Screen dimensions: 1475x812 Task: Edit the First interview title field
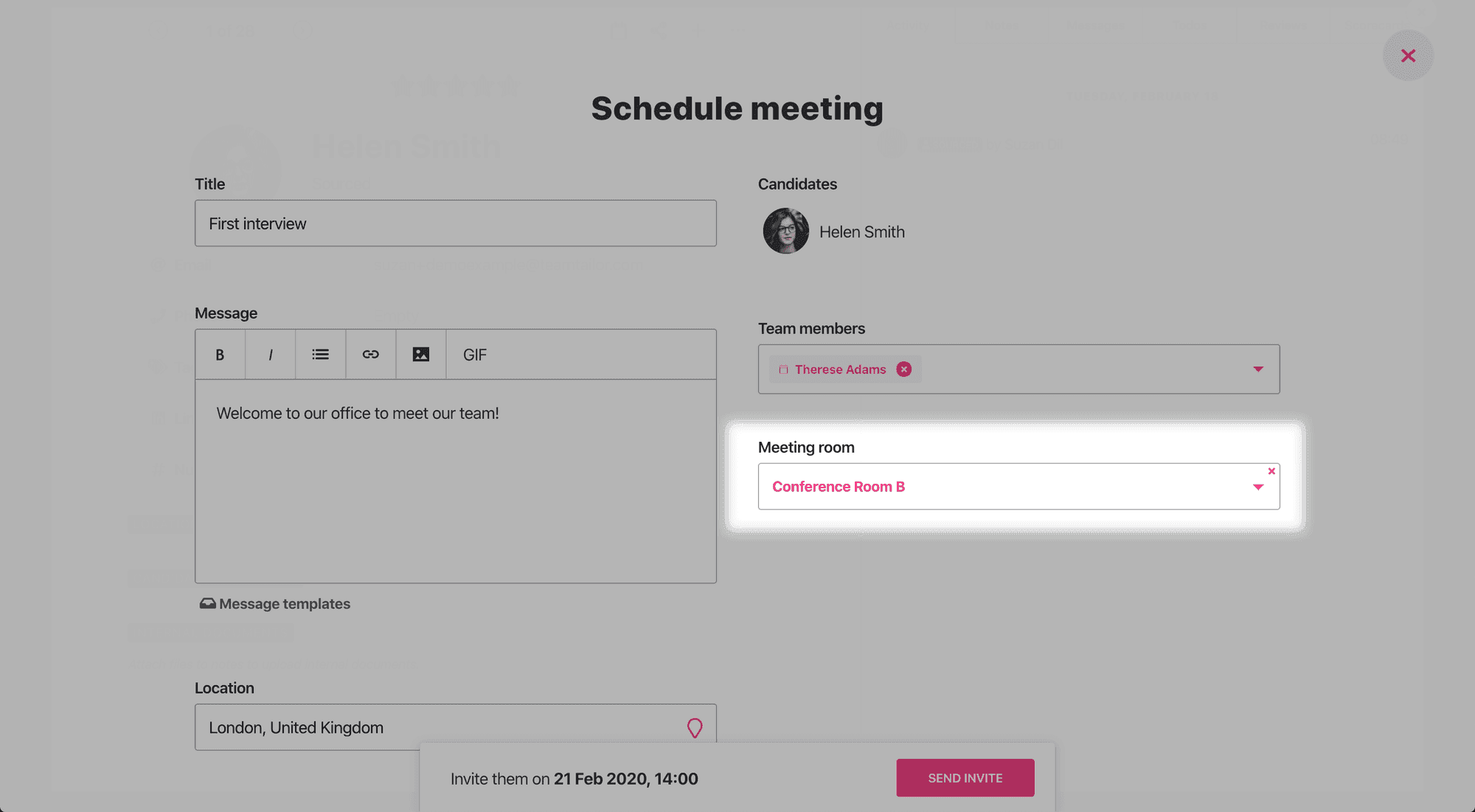coord(456,223)
